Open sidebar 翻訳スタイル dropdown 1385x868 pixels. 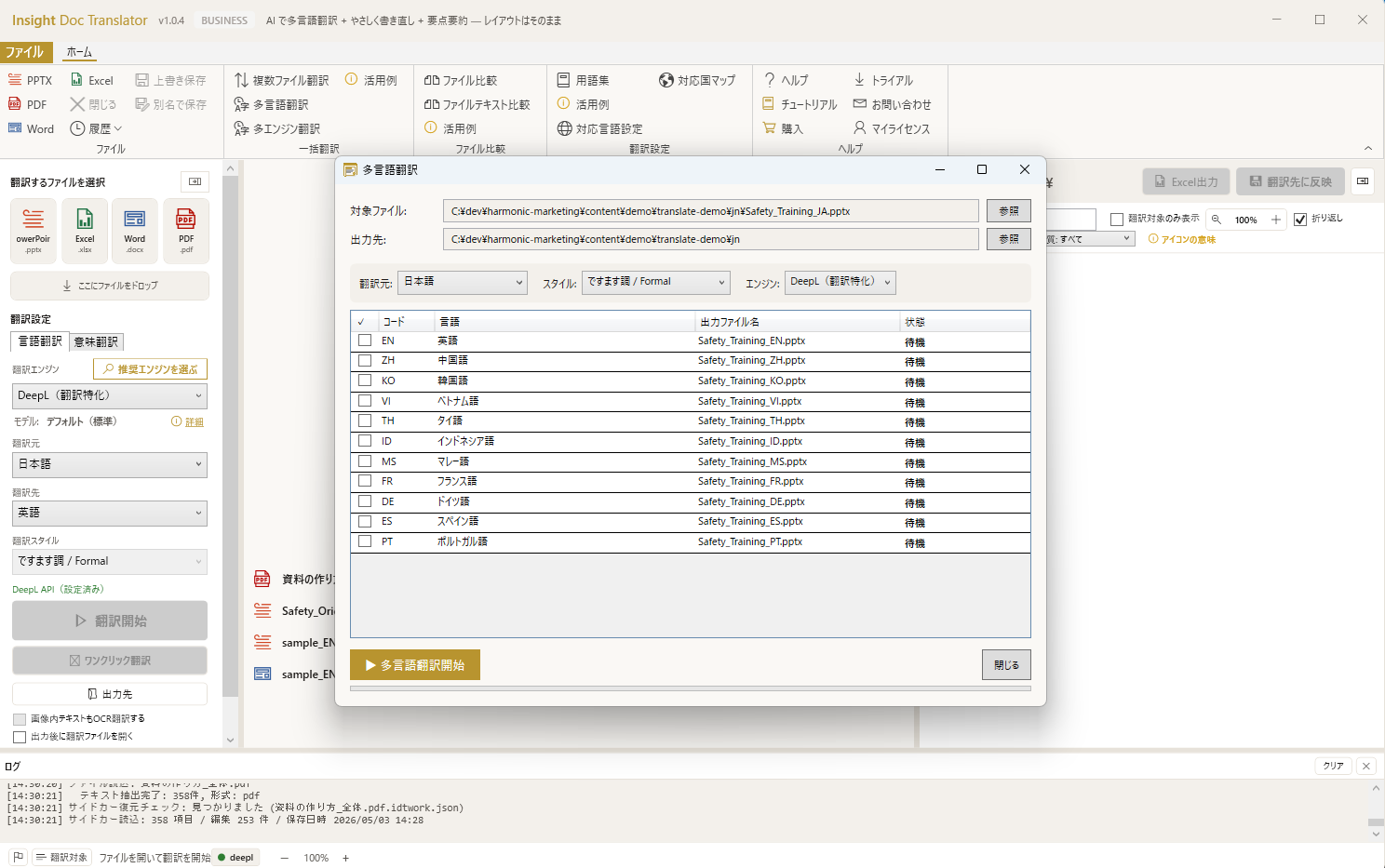(110, 561)
